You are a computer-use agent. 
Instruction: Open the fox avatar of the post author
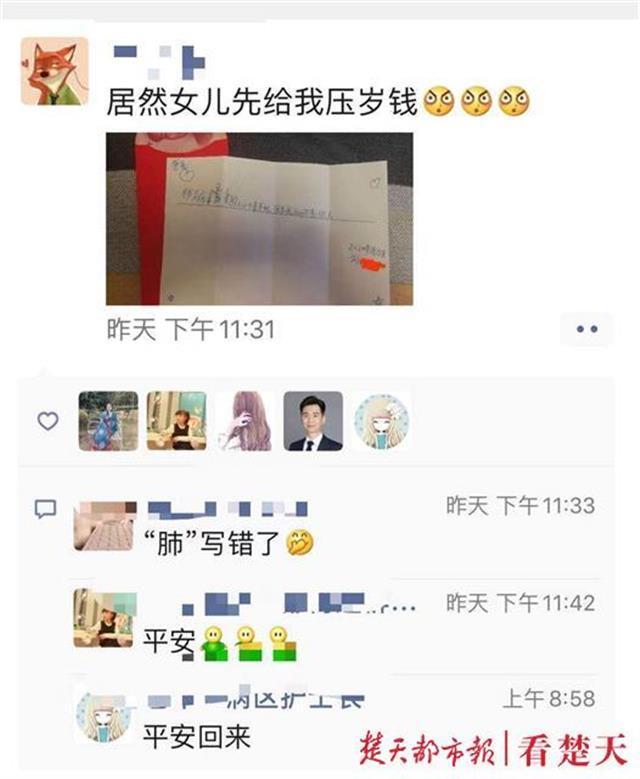(x=55, y=71)
